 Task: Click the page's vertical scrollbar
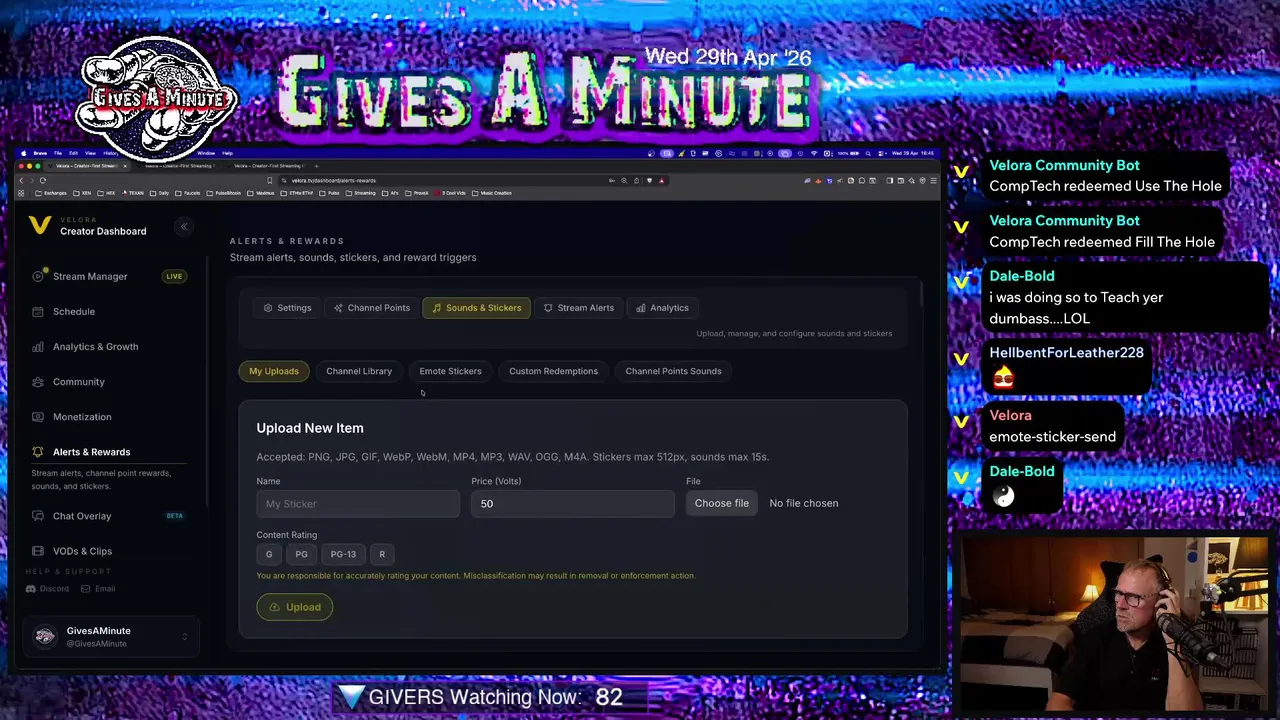(x=921, y=292)
